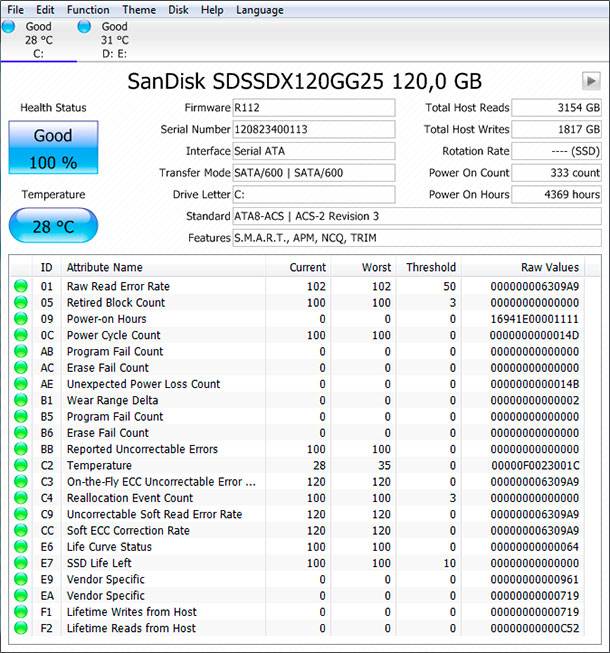
Task: Click the blue status orb for drive C:
Action: (8, 26)
